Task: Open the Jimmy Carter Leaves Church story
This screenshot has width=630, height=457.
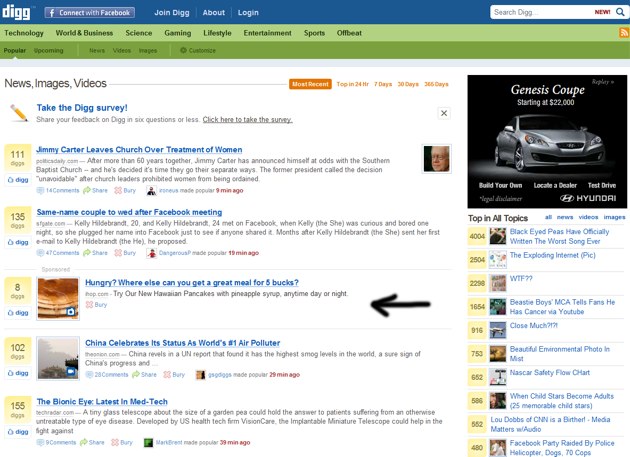Action: click(139, 150)
